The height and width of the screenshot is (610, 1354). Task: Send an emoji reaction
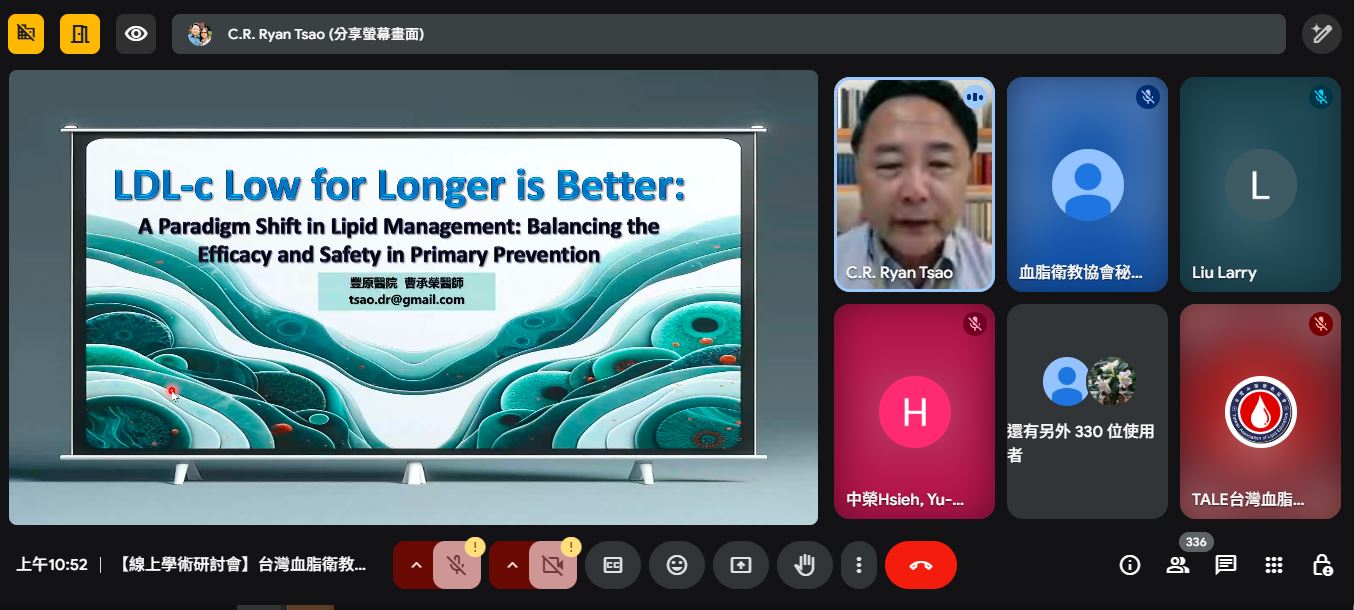(677, 565)
